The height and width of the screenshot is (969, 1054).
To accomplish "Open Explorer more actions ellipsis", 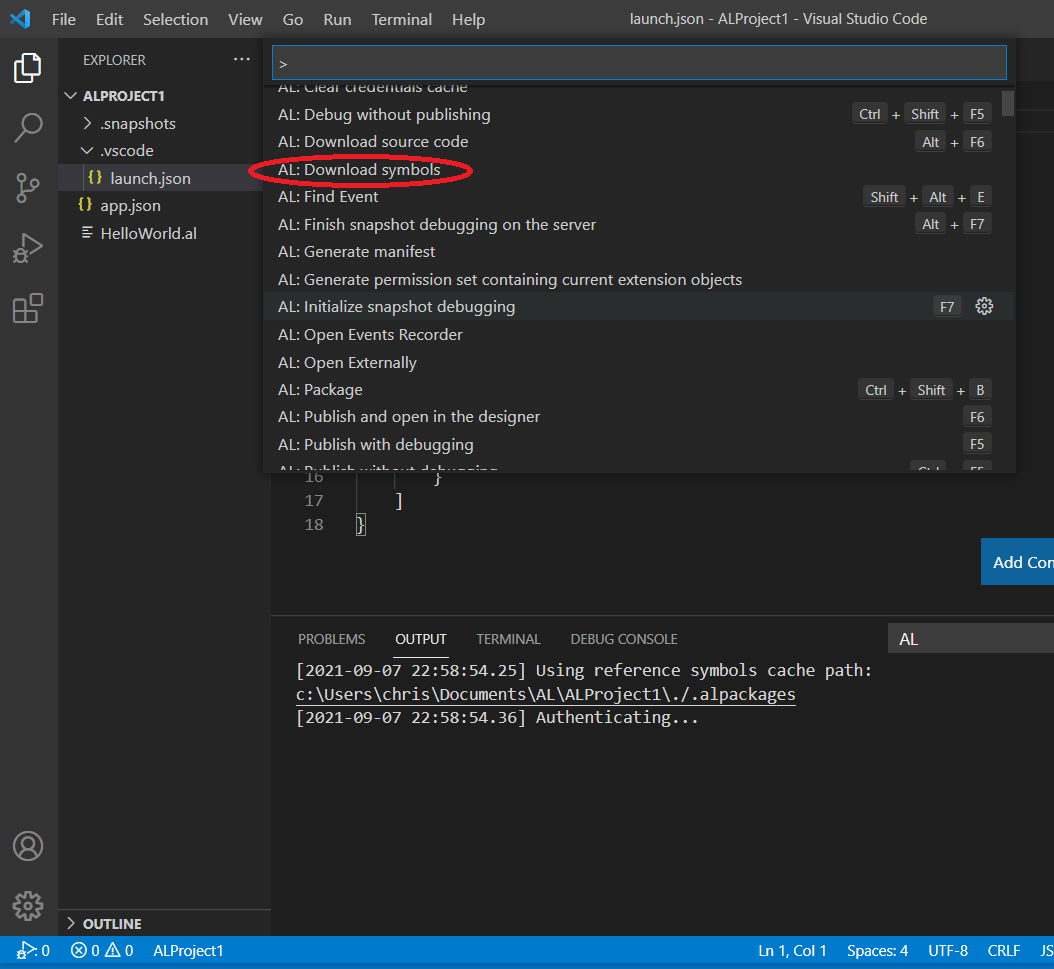I will [241, 60].
